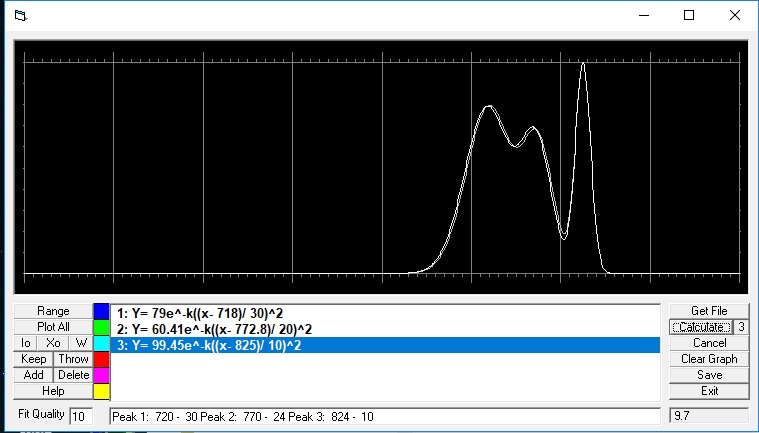
Task: Click the Delete peak button
Action: click(x=73, y=375)
